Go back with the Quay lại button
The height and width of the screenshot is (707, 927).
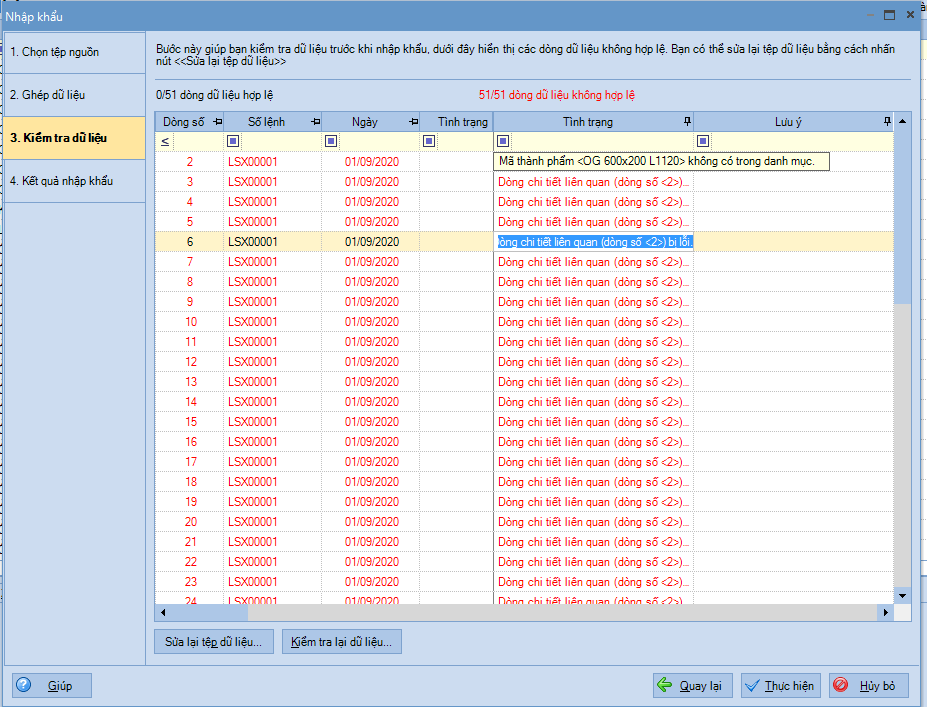click(692, 686)
